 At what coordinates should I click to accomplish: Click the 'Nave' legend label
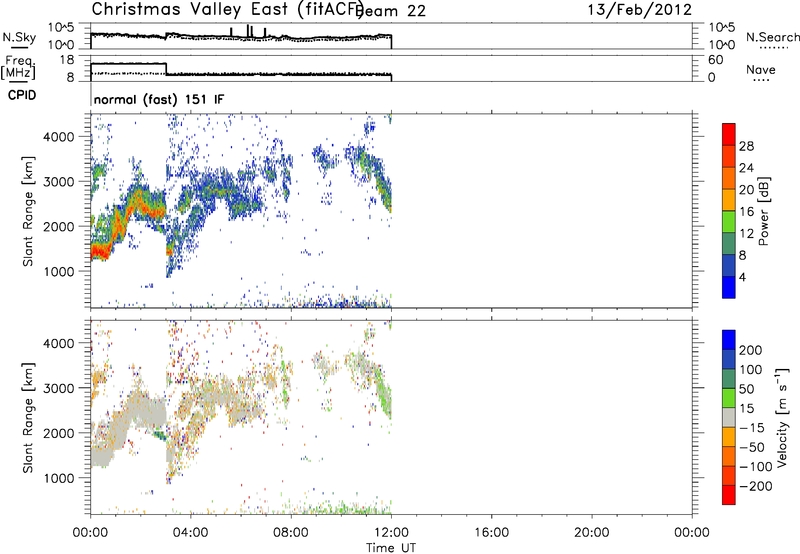pyautogui.click(x=760, y=70)
